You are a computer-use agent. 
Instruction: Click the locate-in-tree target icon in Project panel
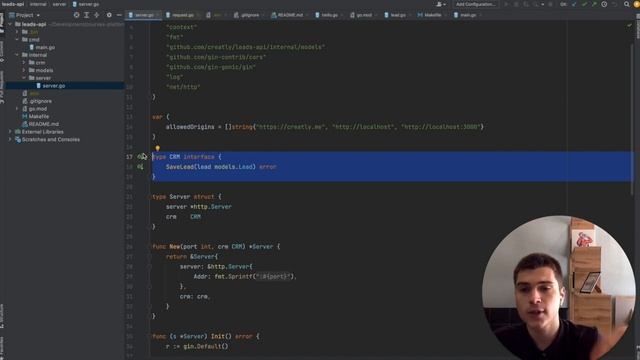coord(76,15)
